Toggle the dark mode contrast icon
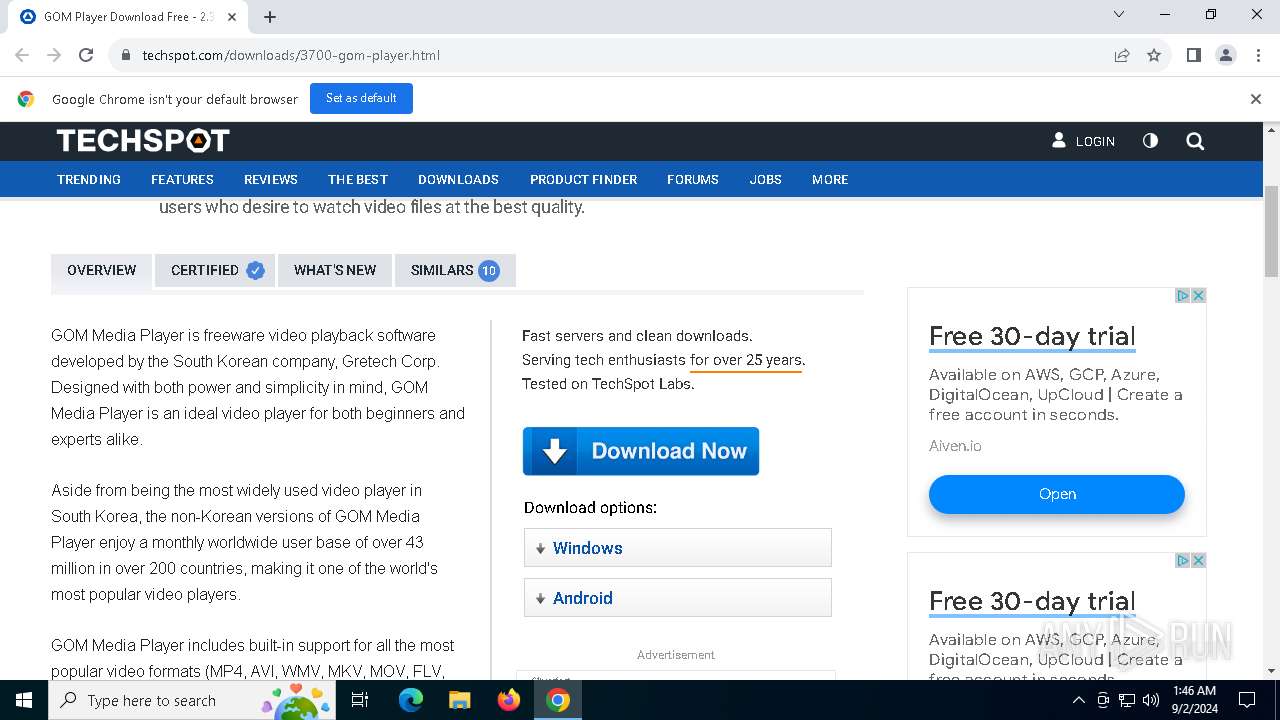The image size is (1280, 720). tap(1150, 141)
